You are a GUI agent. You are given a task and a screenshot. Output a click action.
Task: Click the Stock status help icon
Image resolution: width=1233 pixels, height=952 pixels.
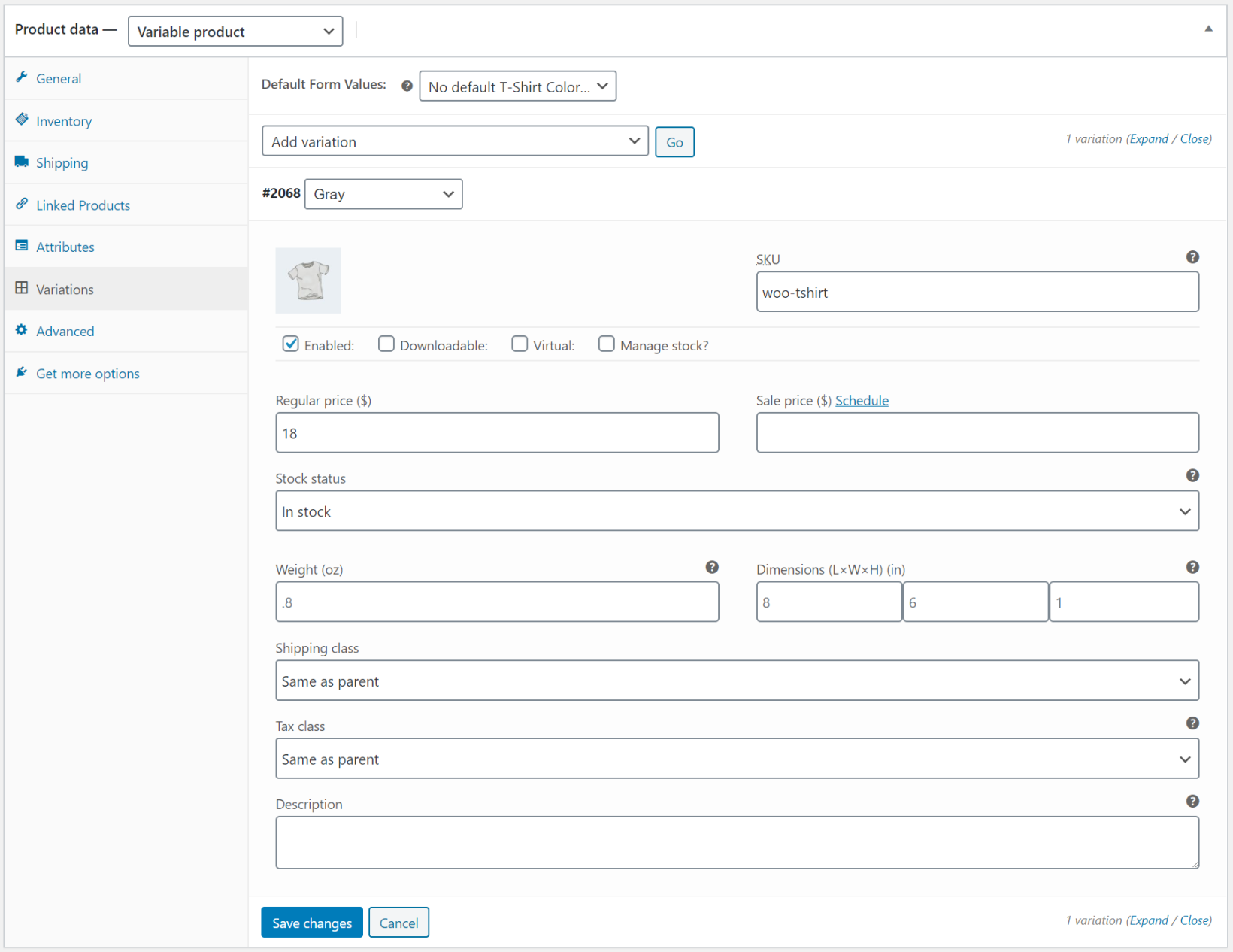tap(1192, 475)
